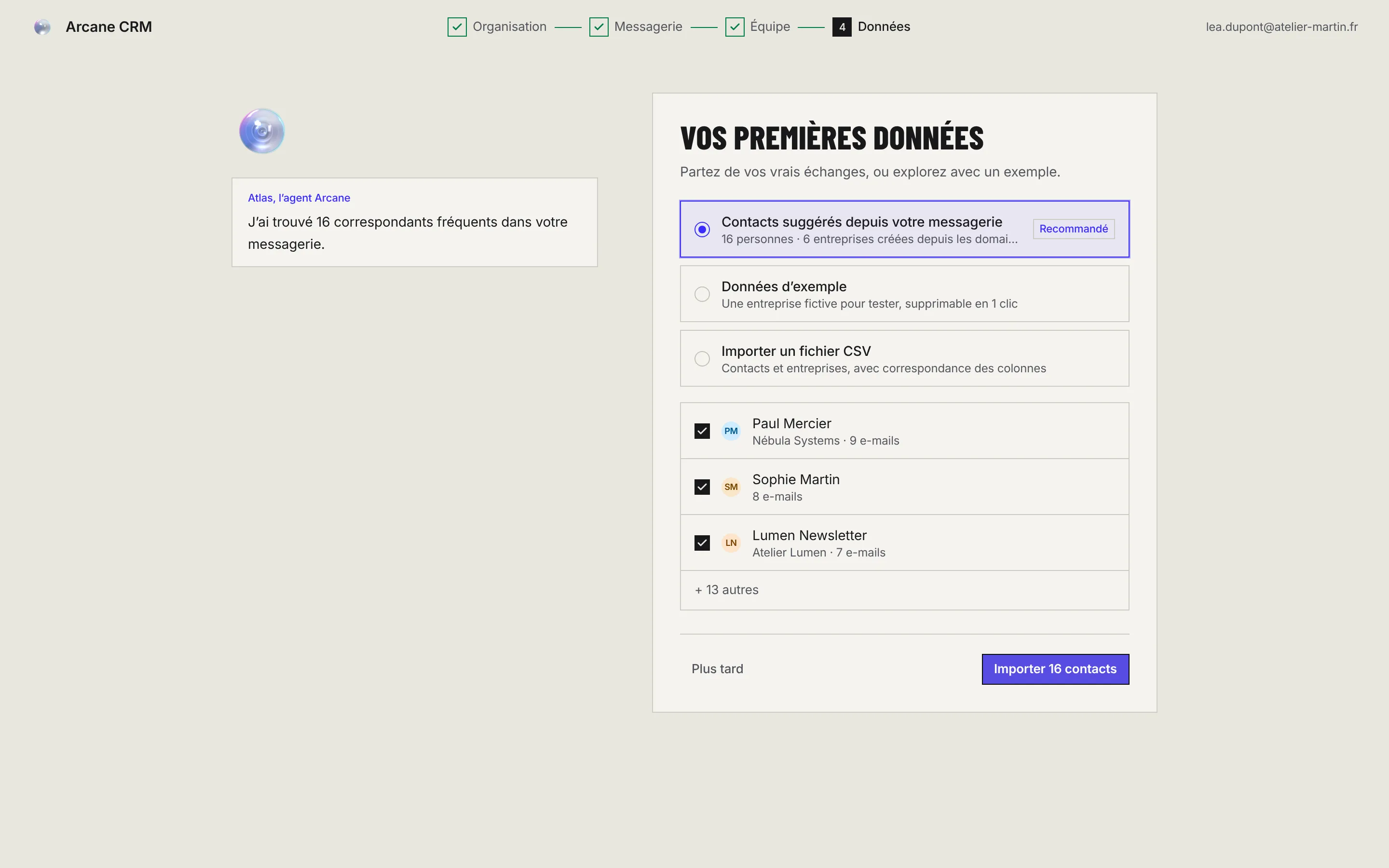This screenshot has width=1389, height=868.
Task: Click the Lumen Newsletter name text
Action: pyautogui.click(x=809, y=536)
